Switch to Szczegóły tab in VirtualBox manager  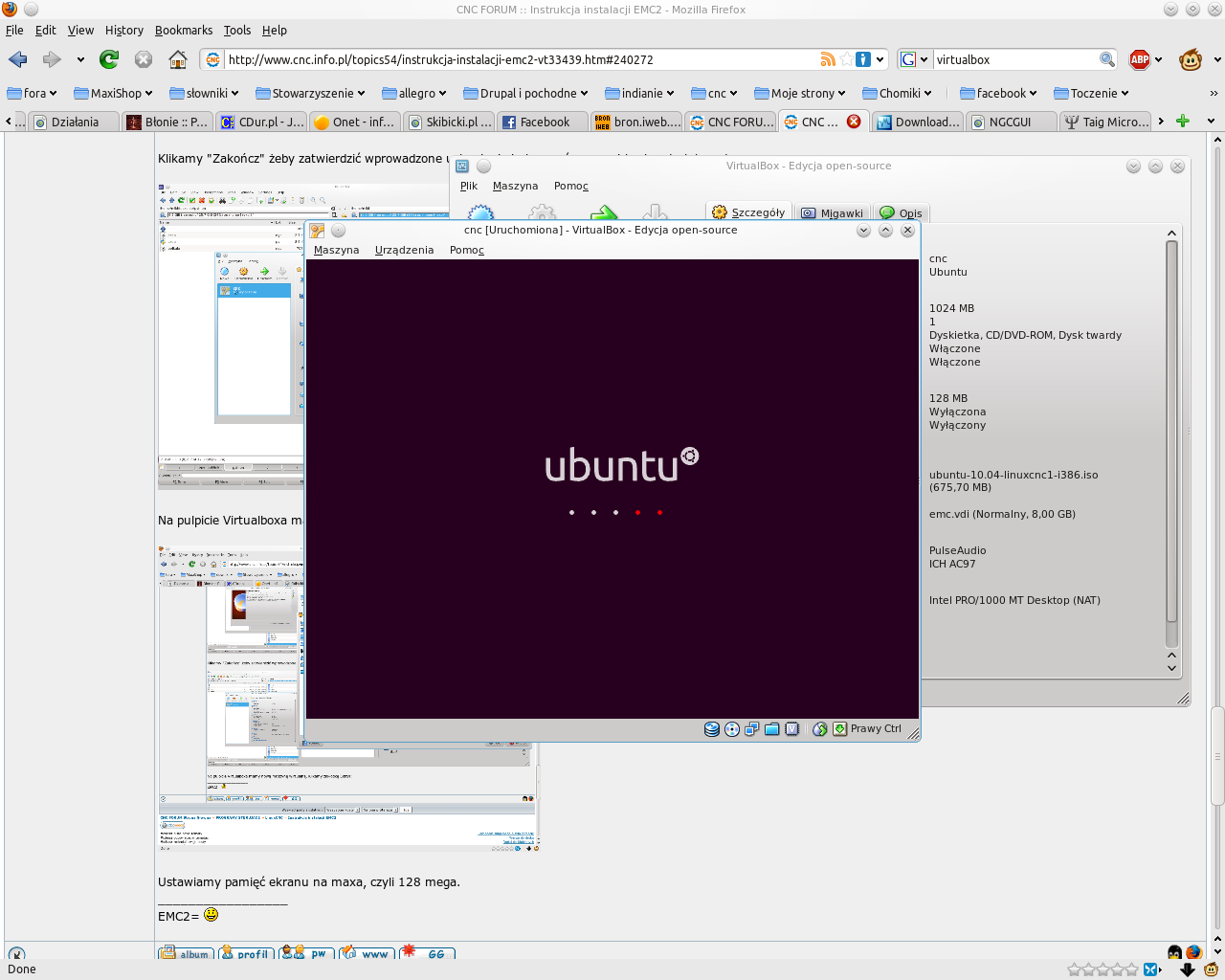tap(748, 212)
